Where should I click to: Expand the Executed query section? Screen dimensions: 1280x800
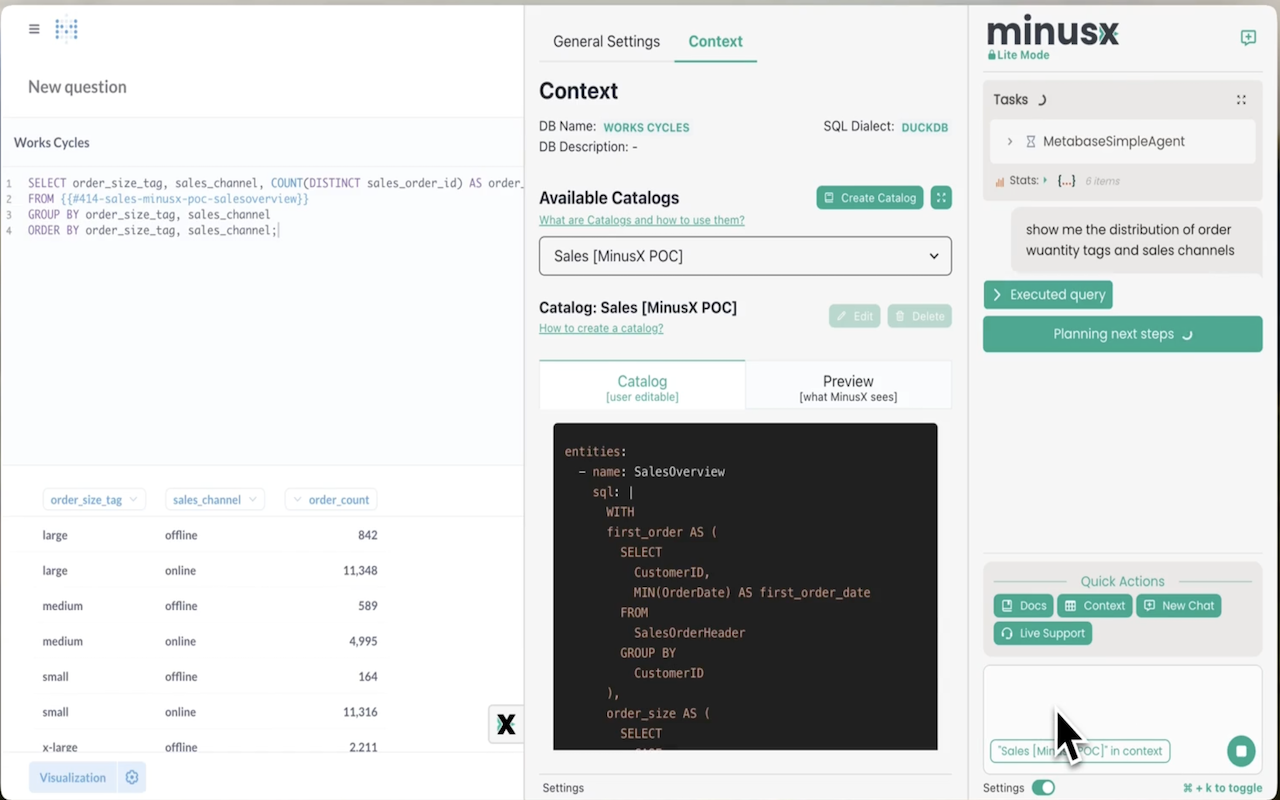pos(1047,294)
